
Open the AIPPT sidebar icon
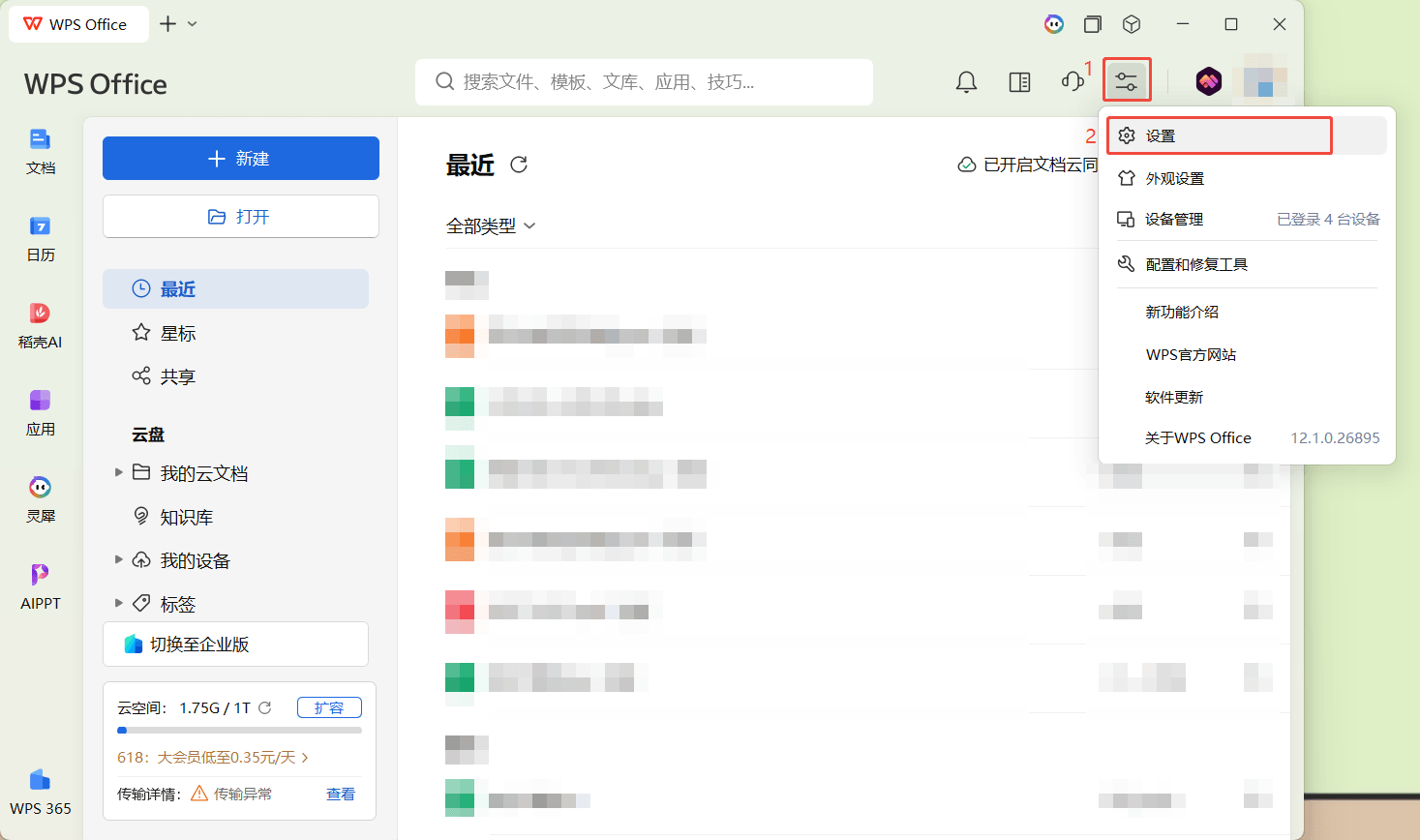pyautogui.click(x=41, y=587)
